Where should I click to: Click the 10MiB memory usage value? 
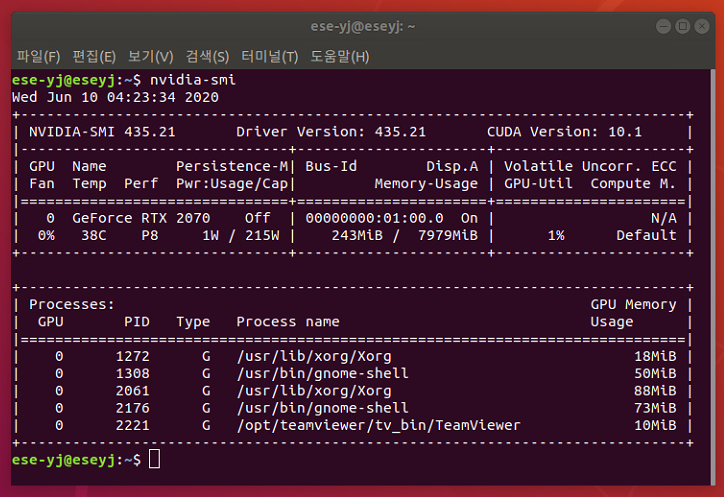(x=655, y=425)
